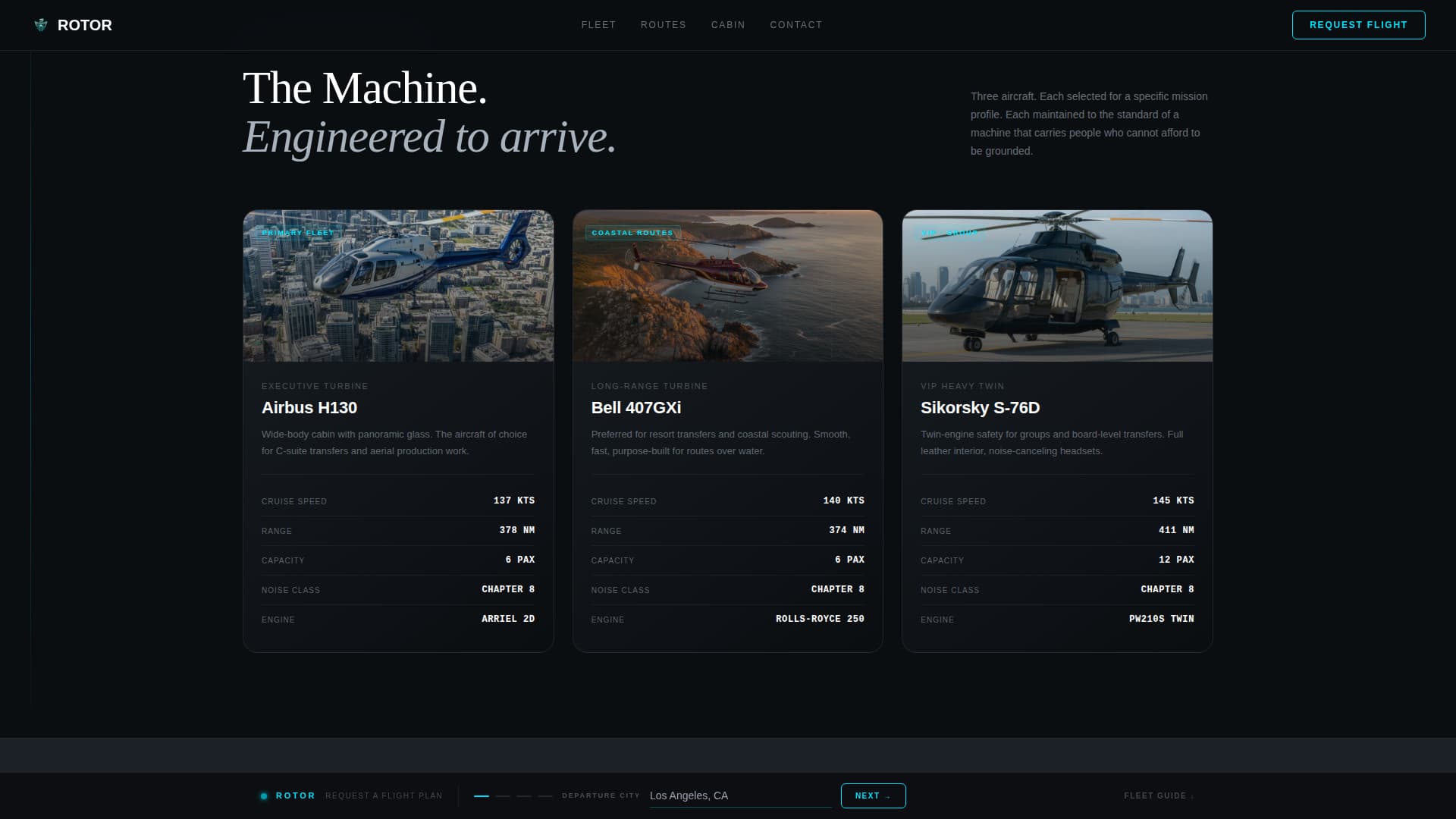Open the Fleet nav item
Screen dimensions: 1456x819
click(x=598, y=25)
